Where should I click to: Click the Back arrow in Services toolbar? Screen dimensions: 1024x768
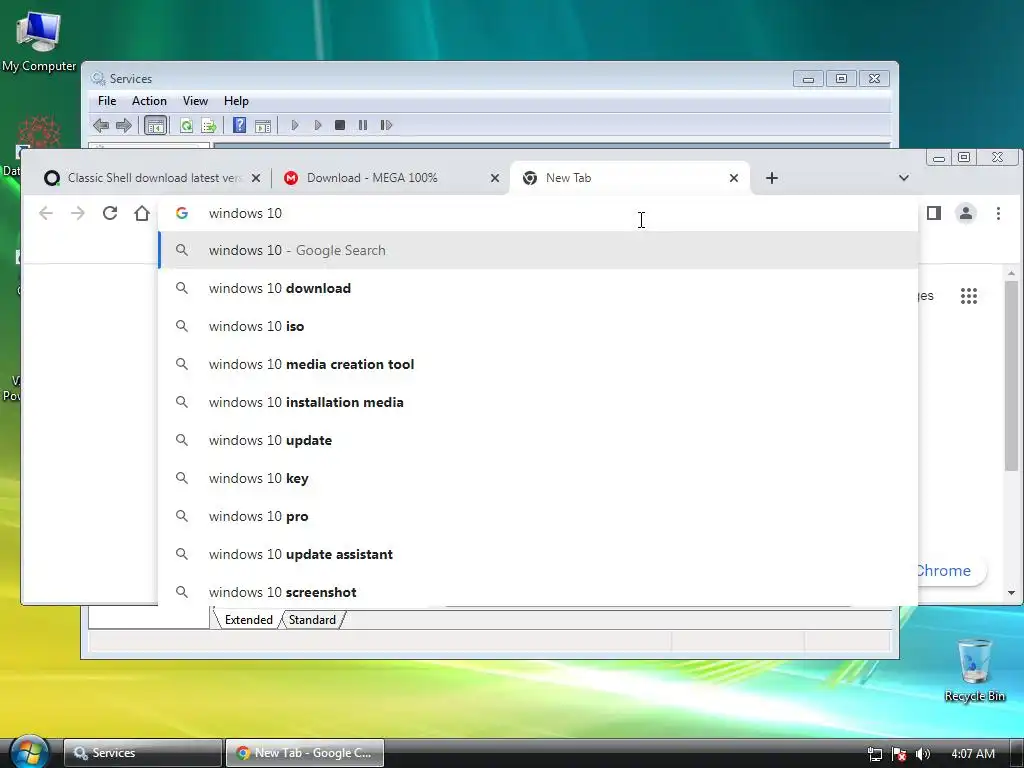coord(101,125)
